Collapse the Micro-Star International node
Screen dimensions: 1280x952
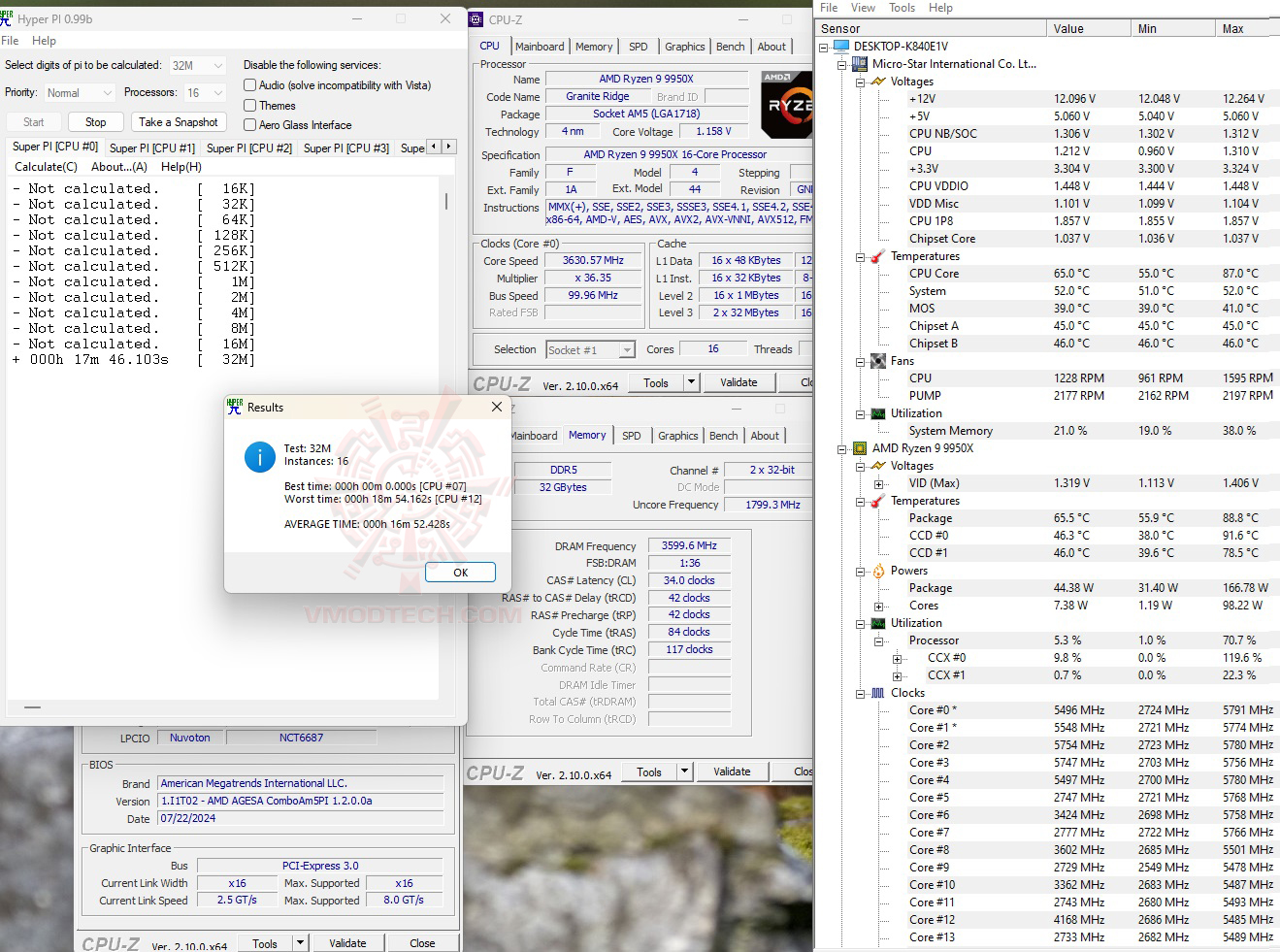tap(841, 64)
